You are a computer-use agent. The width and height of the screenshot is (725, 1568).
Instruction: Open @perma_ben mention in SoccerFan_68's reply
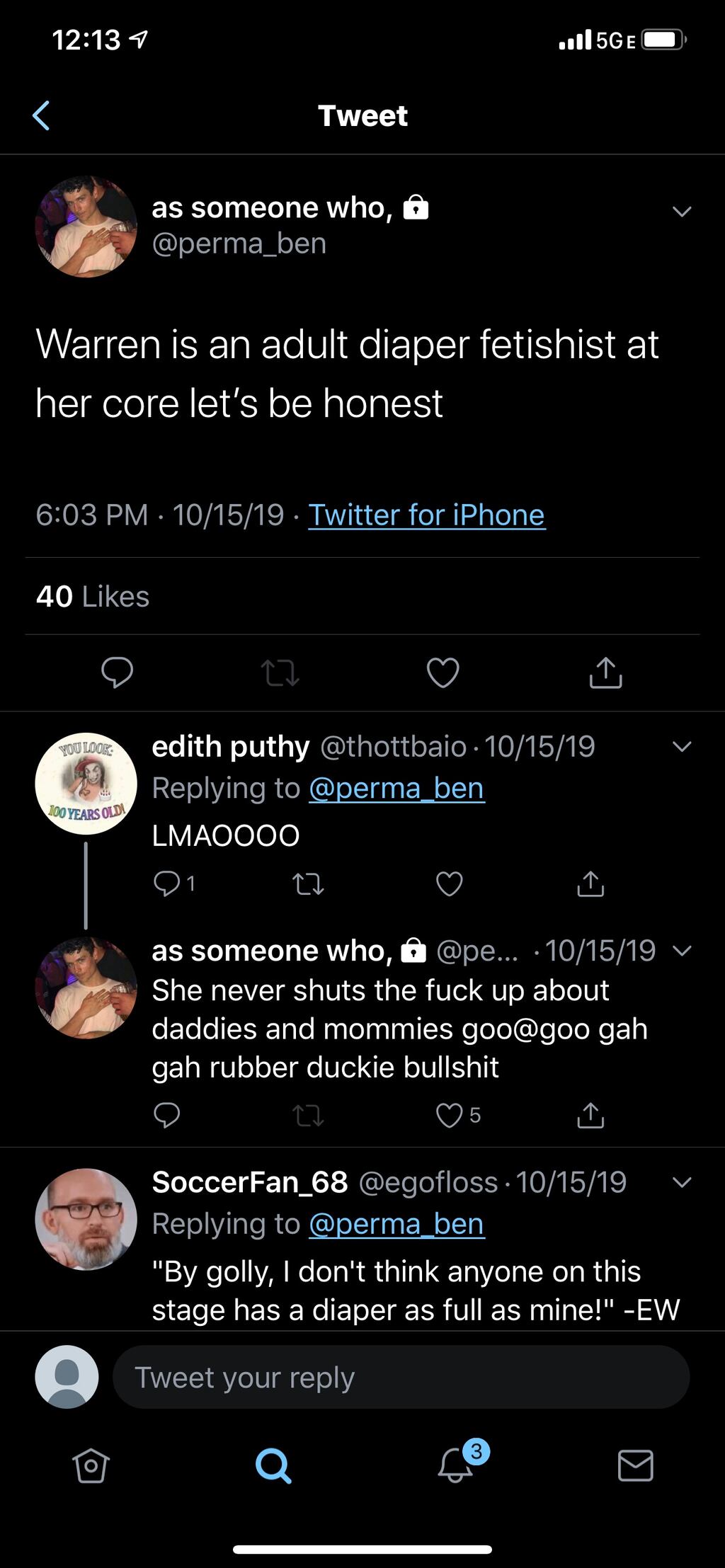(x=396, y=1224)
